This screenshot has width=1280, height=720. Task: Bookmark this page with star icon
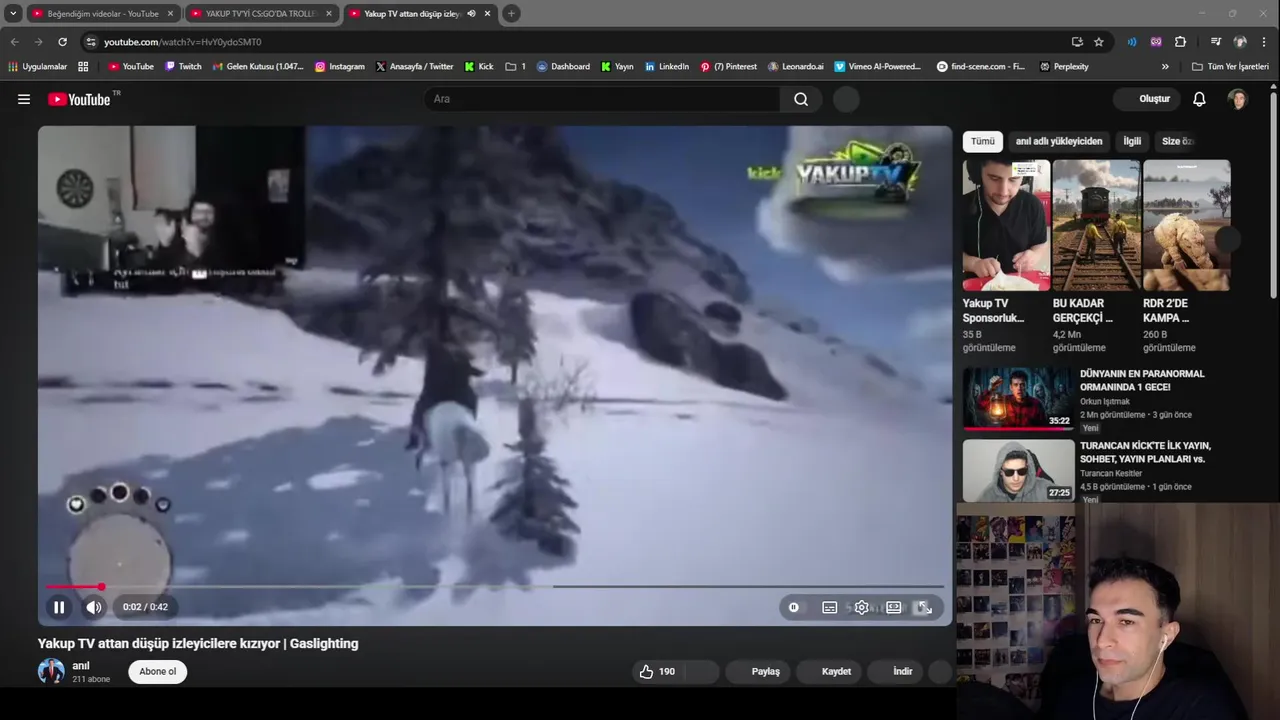pos(1099,42)
